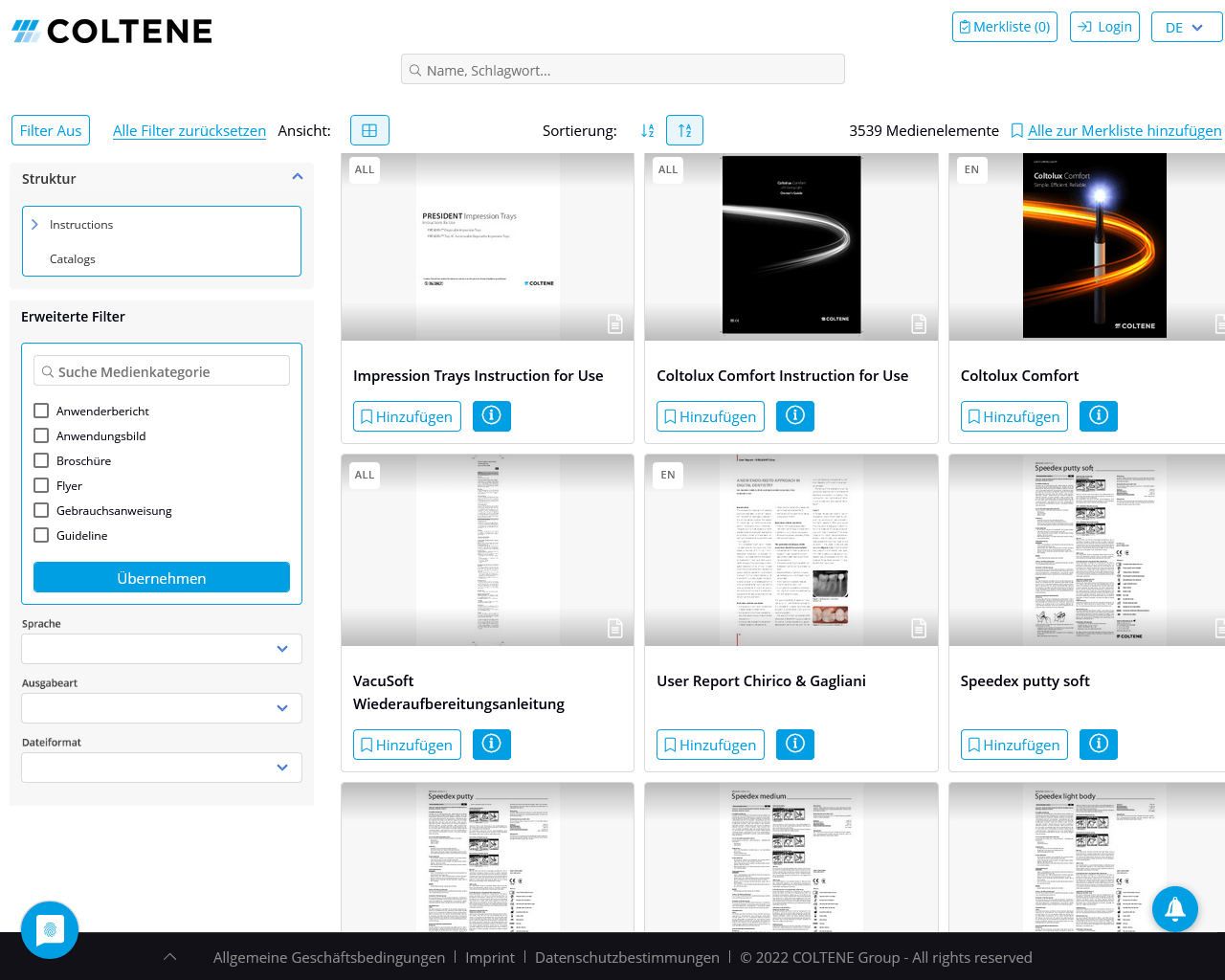Viewport: 1225px width, 980px height.
Task: Click document icon on VacuSoft thumbnail
Action: [x=615, y=629]
